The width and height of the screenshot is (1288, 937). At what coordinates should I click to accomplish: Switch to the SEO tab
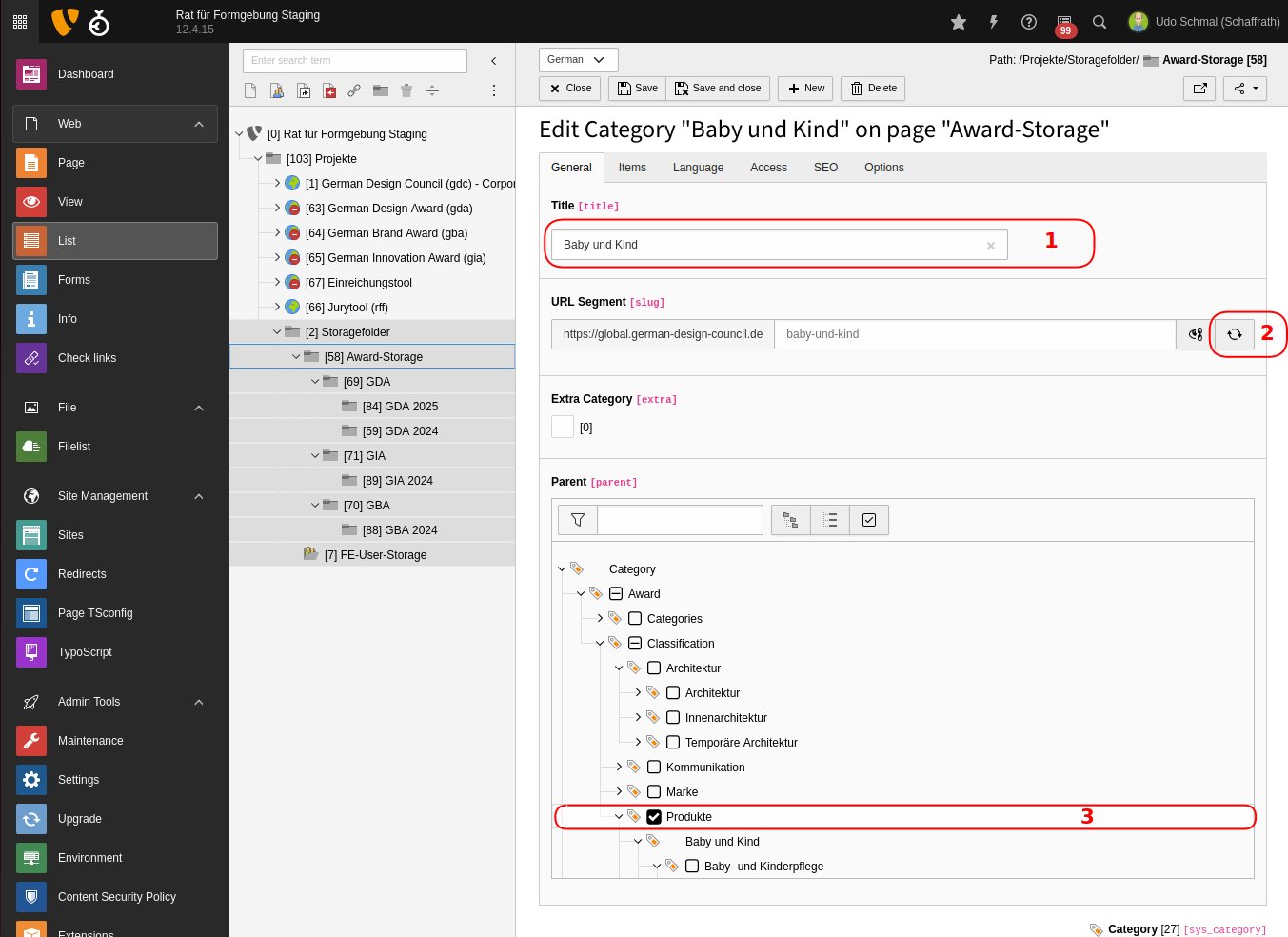click(x=825, y=168)
